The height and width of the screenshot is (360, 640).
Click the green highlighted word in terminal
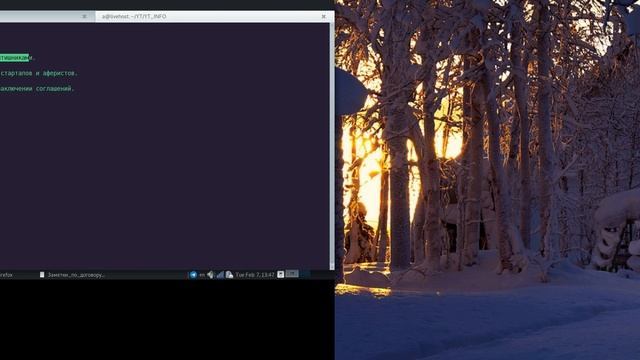(x=15, y=58)
